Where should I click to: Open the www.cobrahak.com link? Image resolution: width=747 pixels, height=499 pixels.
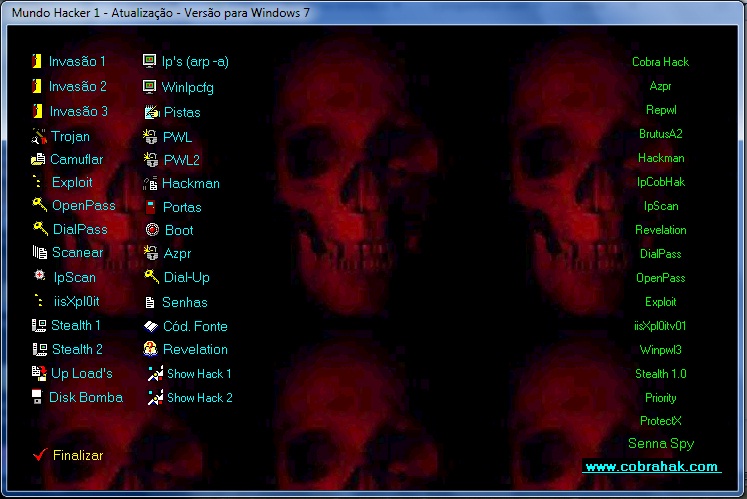coord(652,467)
